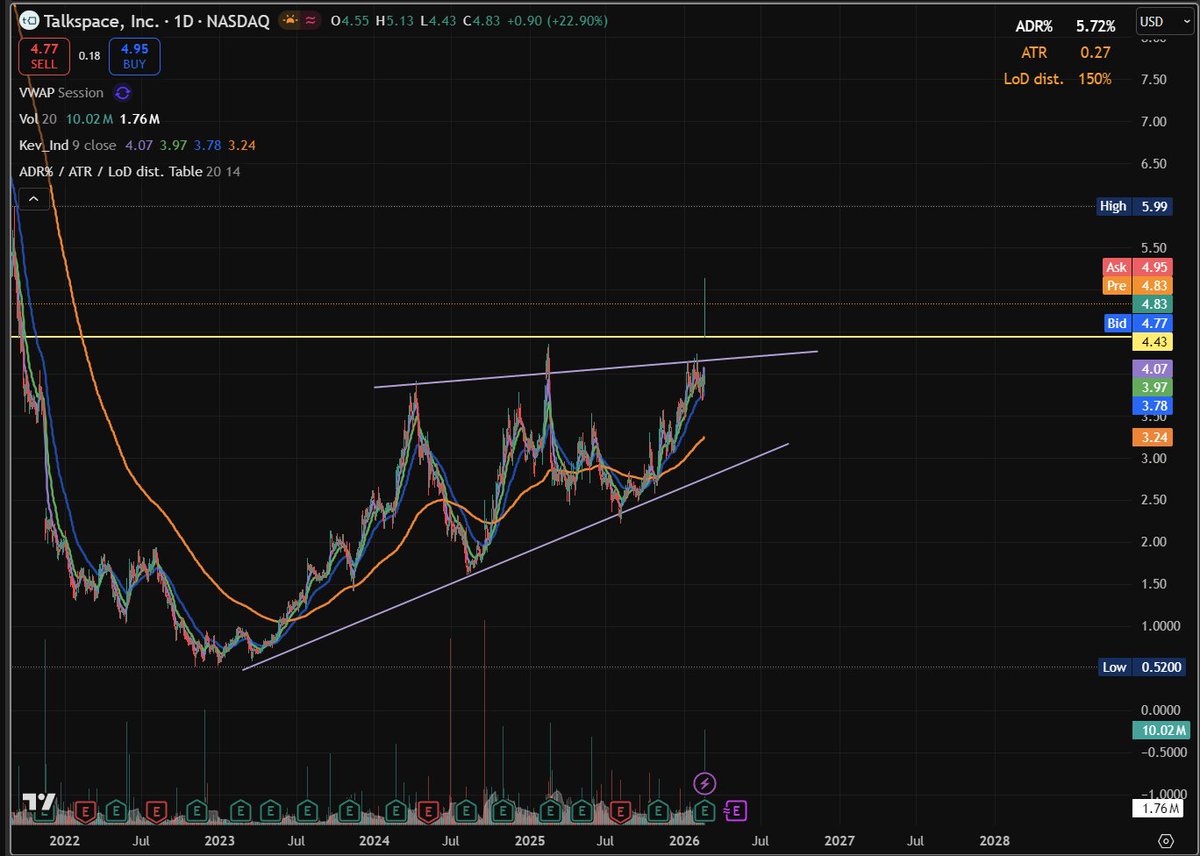Open the purple lightning event marker
Viewport: 1200px width, 856px height.
click(705, 783)
